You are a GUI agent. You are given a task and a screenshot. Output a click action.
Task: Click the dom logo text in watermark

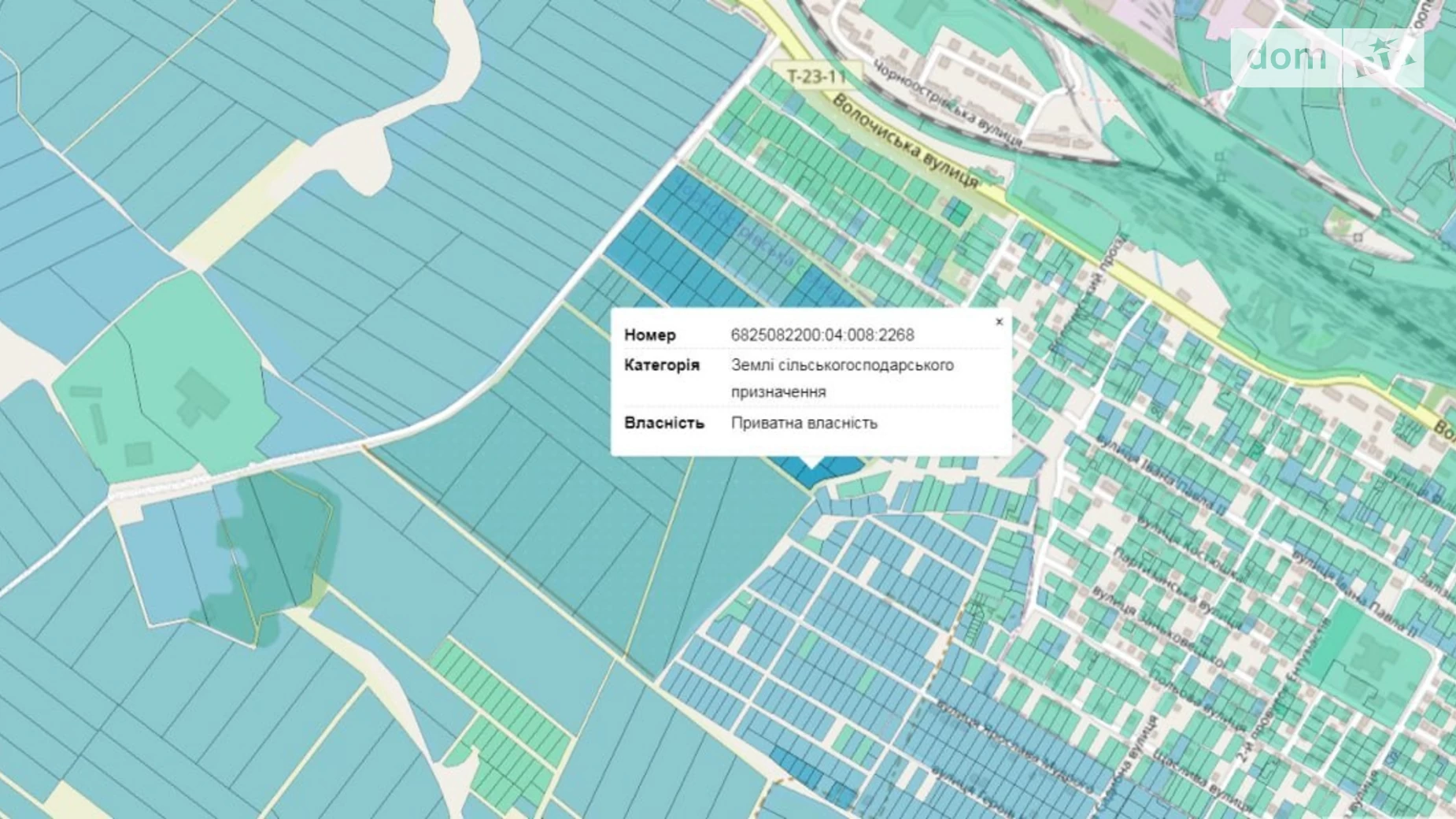[x=1285, y=57]
